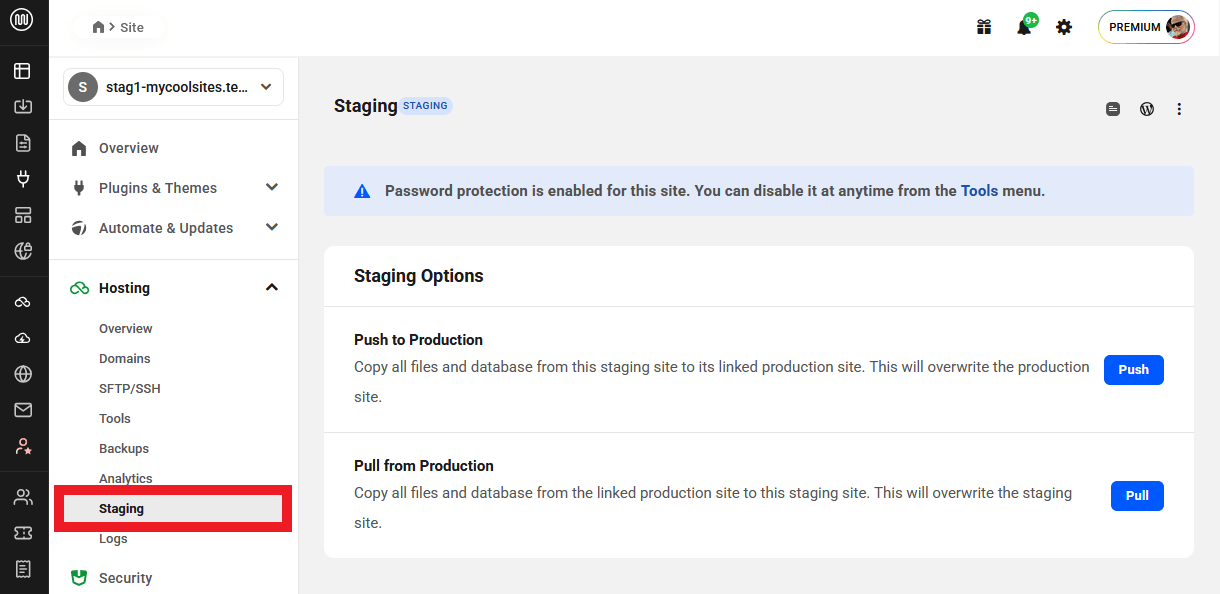Viewport: 1220px width, 594px height.
Task: Open Overview under Hosting
Action: [x=126, y=328]
